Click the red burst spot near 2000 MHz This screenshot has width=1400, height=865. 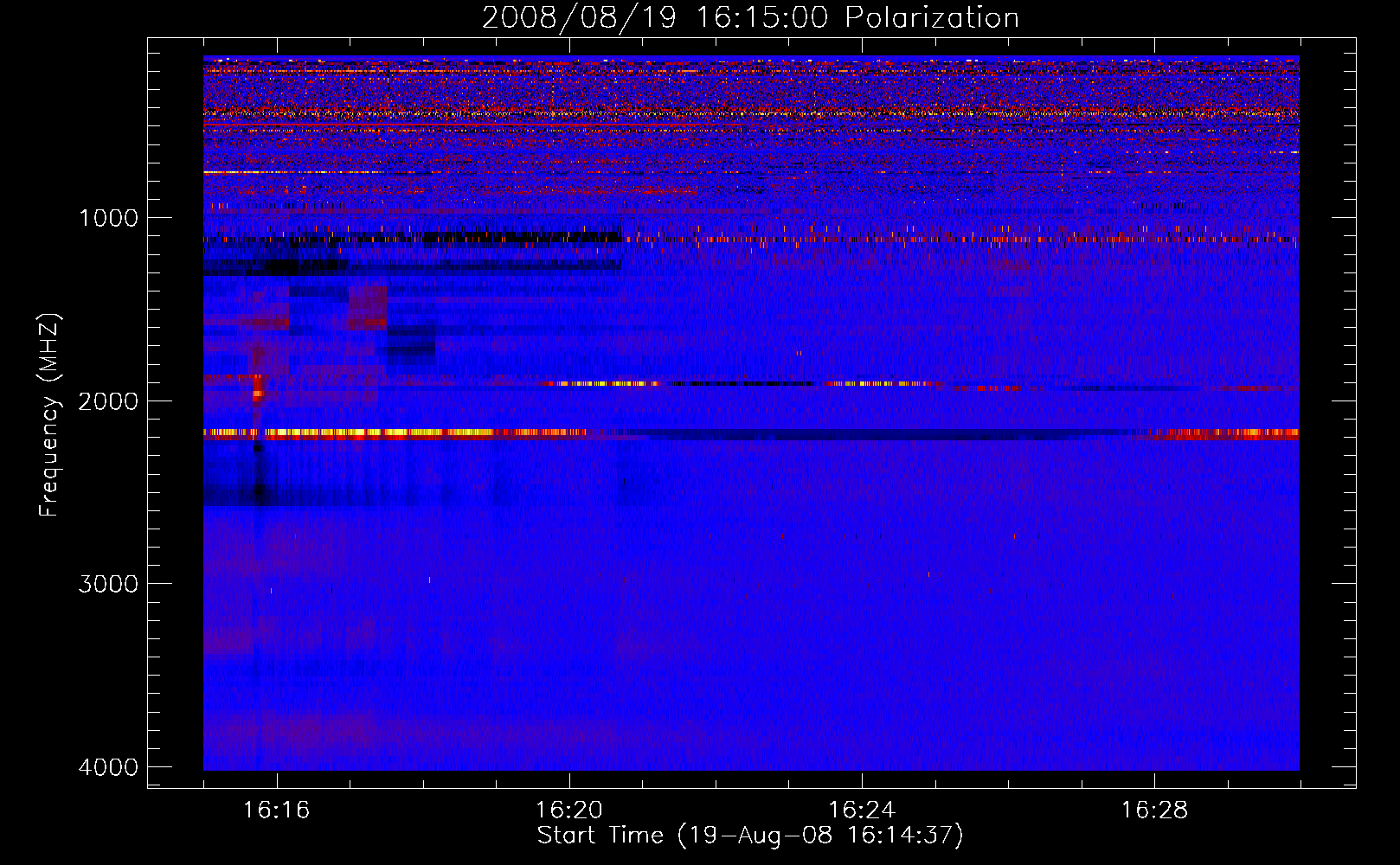pyautogui.click(x=258, y=389)
